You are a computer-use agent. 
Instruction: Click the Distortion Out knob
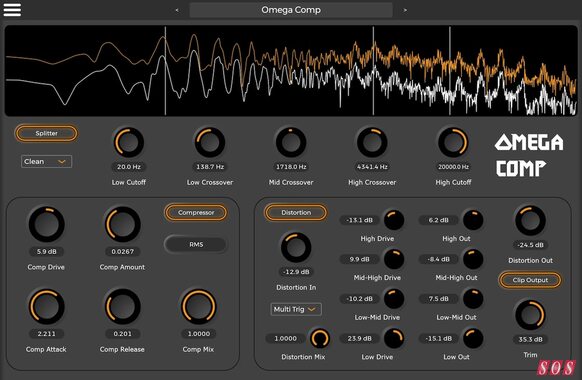[x=530, y=221]
